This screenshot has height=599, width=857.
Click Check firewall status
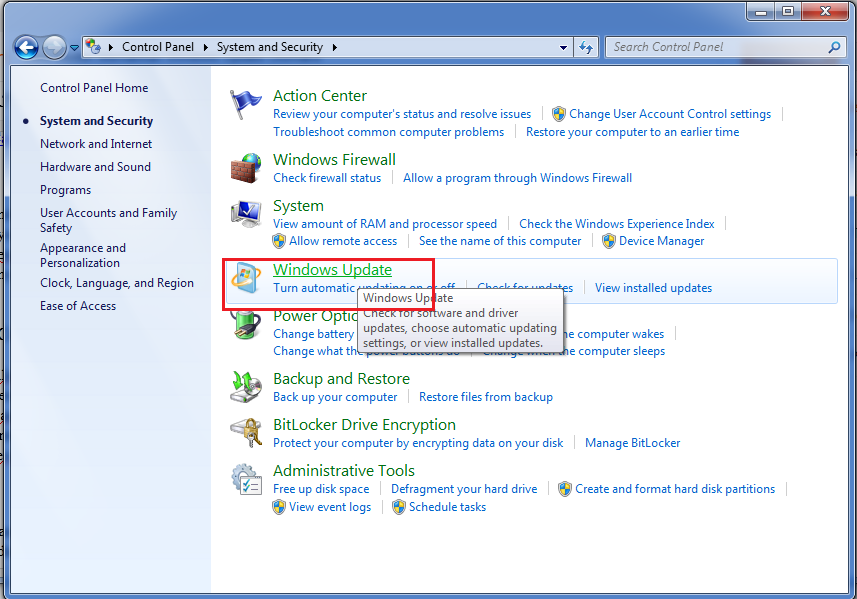(x=327, y=178)
